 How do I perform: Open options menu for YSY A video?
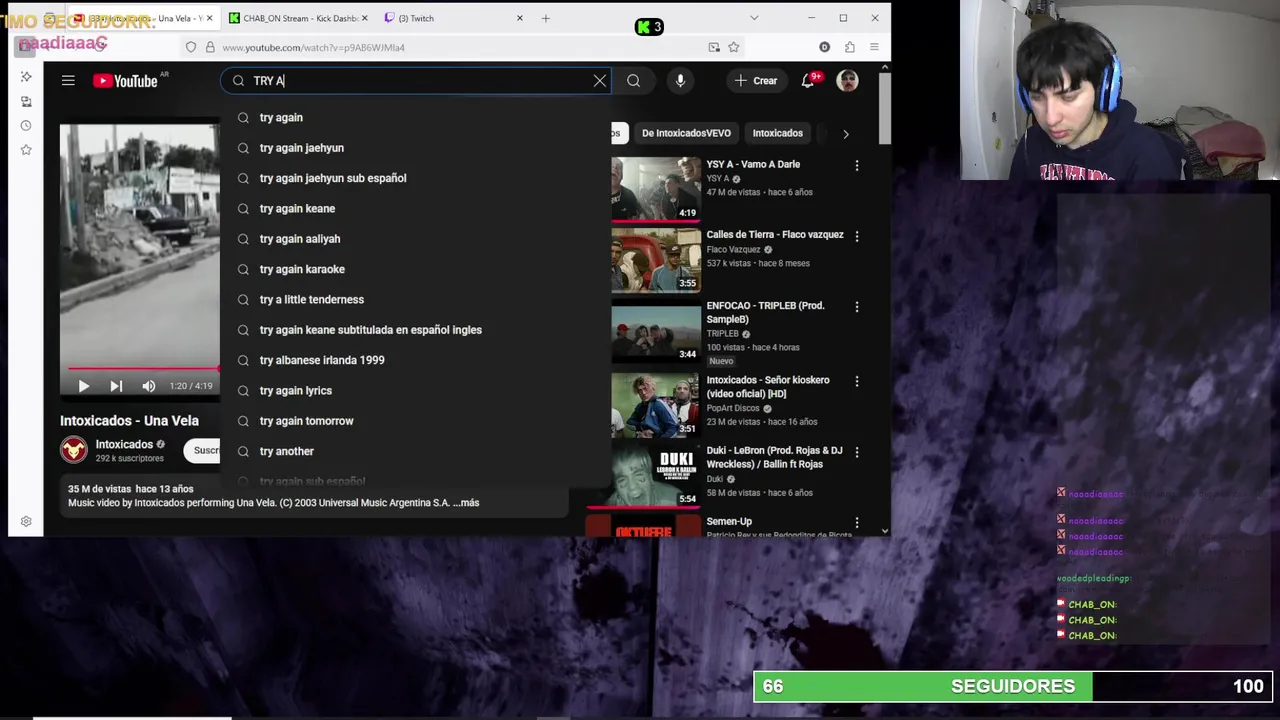(x=857, y=165)
